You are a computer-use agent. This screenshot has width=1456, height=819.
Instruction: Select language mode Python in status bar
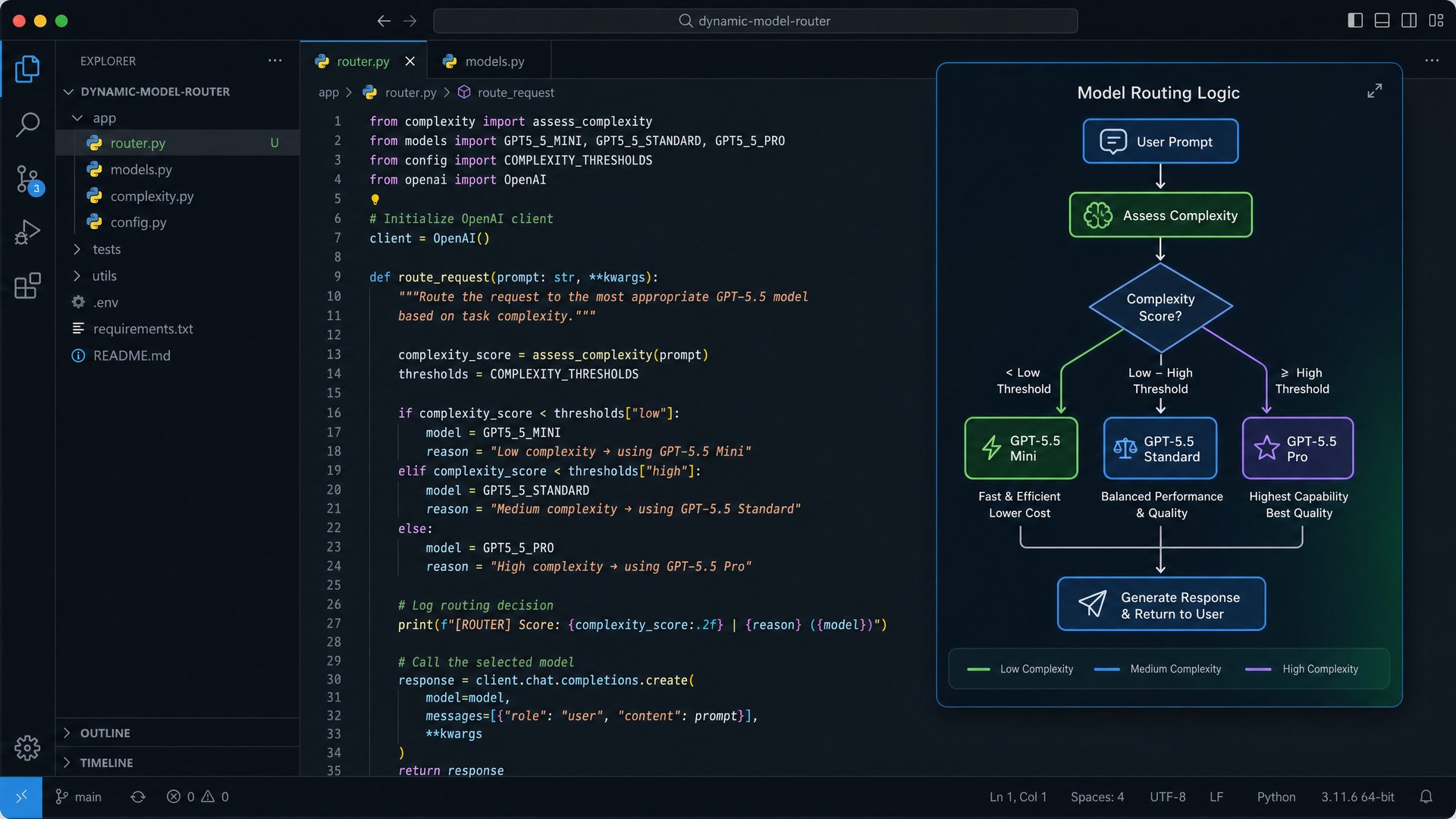pos(1276,797)
